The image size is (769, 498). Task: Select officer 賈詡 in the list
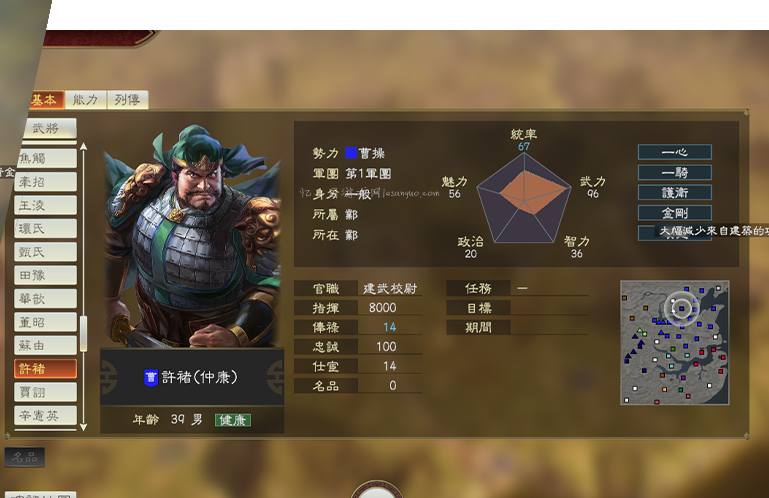(45, 393)
